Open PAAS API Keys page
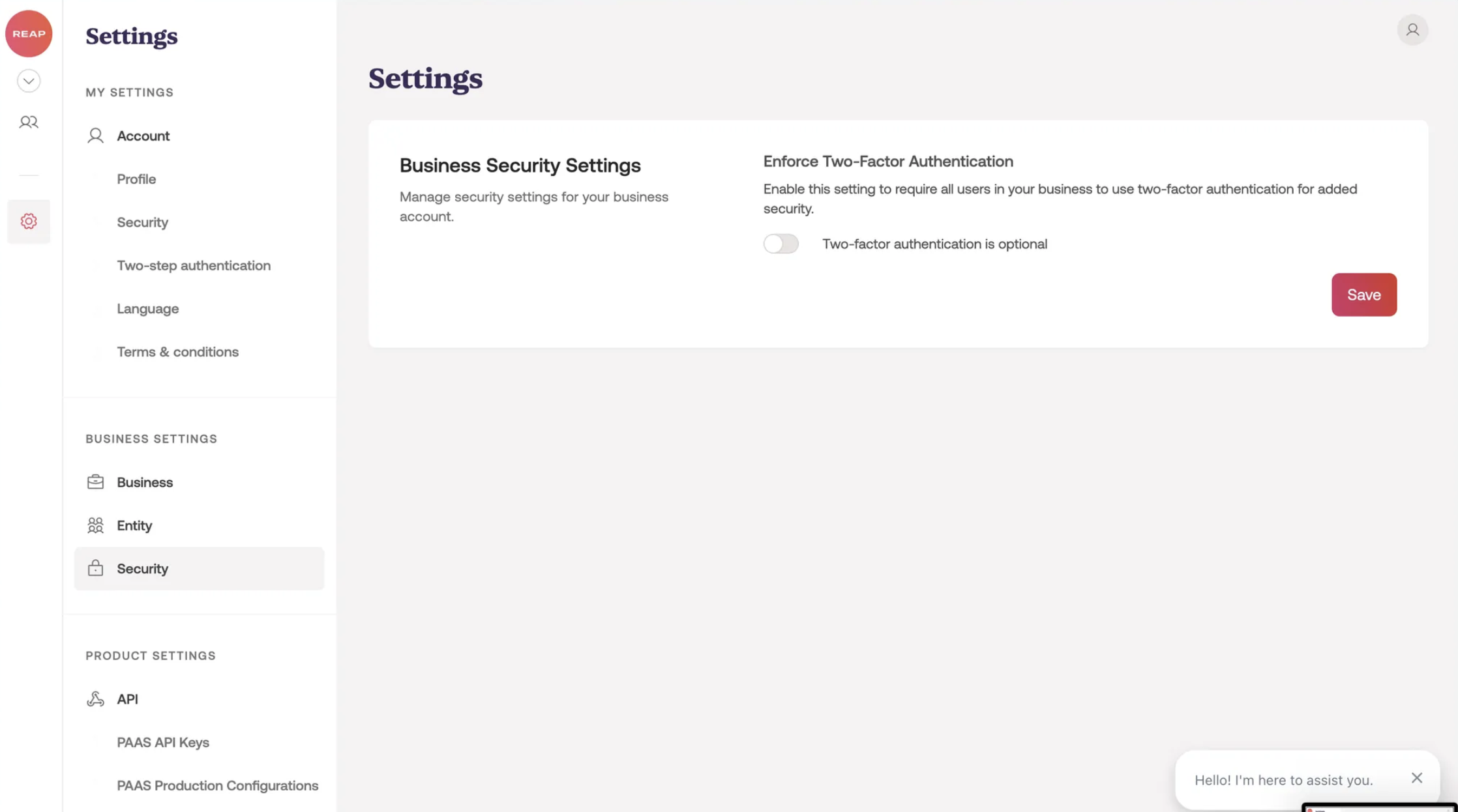 [x=163, y=742]
